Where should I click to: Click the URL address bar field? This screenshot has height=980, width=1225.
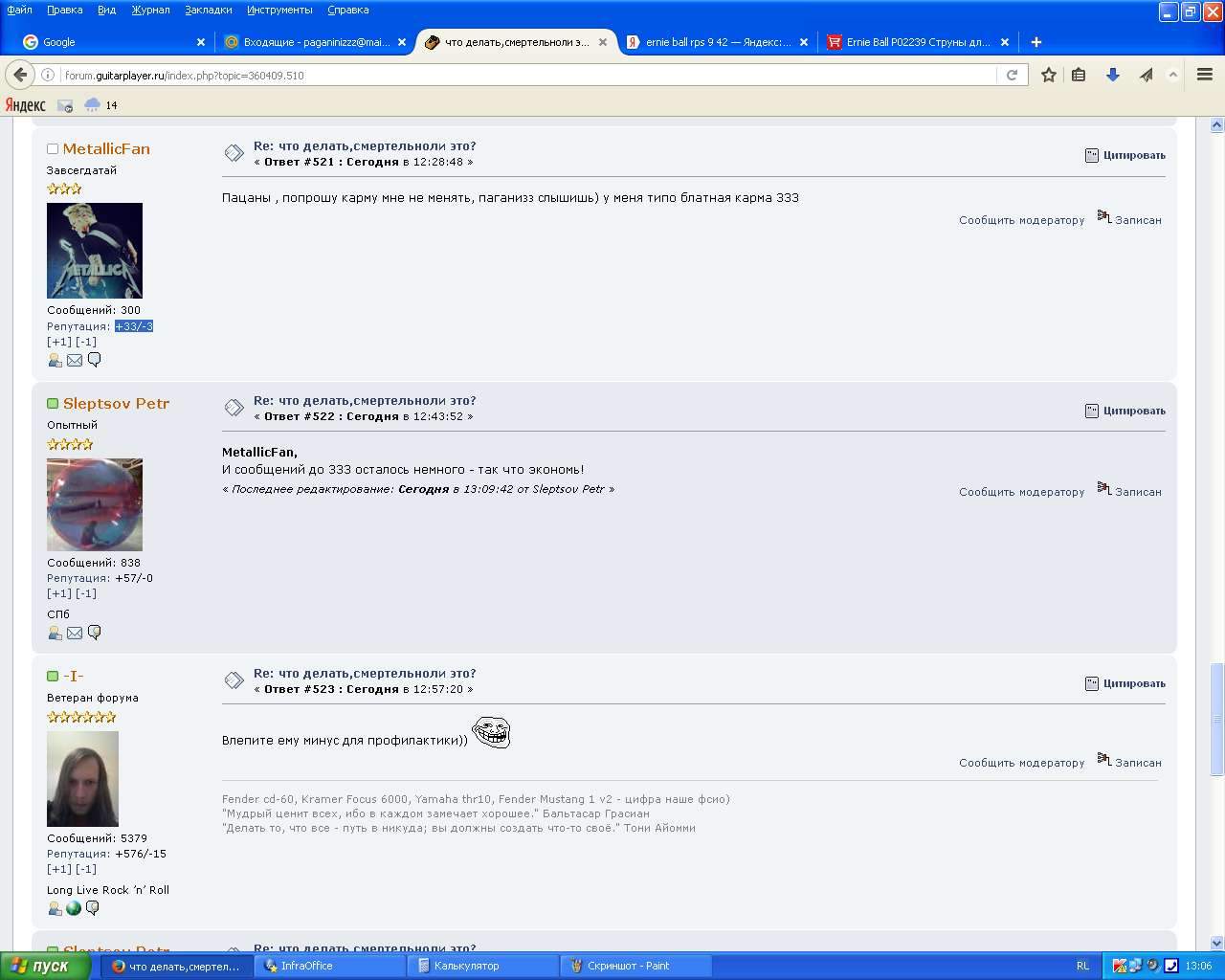pos(526,75)
